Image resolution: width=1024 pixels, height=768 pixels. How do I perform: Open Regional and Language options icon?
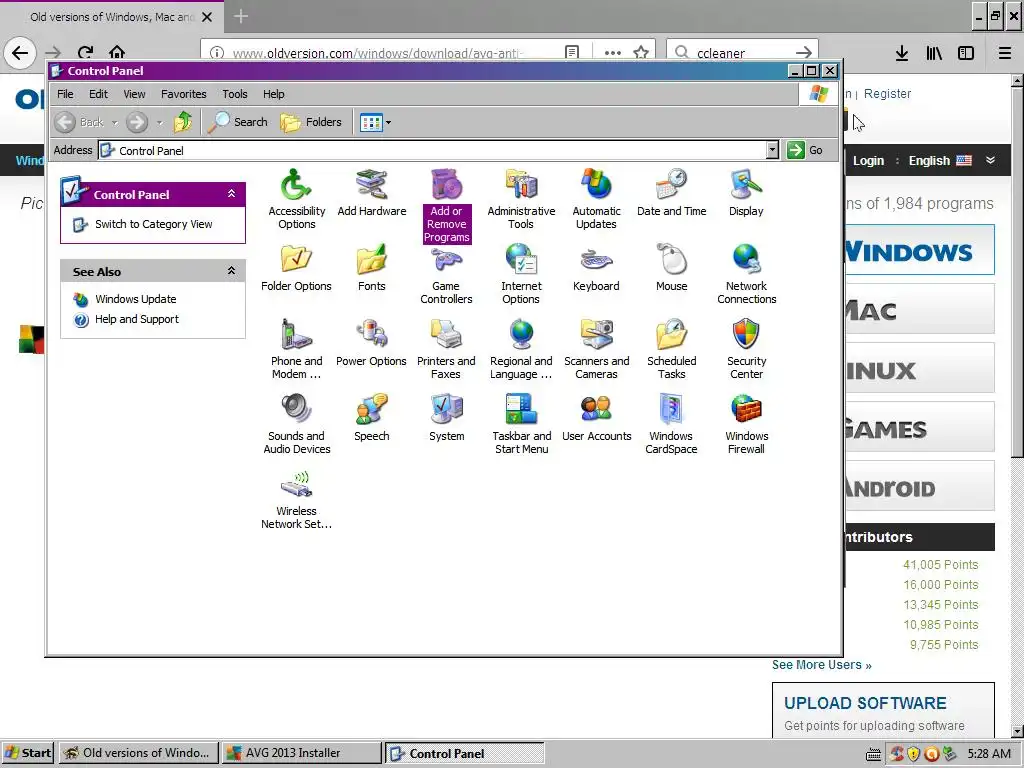(x=521, y=349)
